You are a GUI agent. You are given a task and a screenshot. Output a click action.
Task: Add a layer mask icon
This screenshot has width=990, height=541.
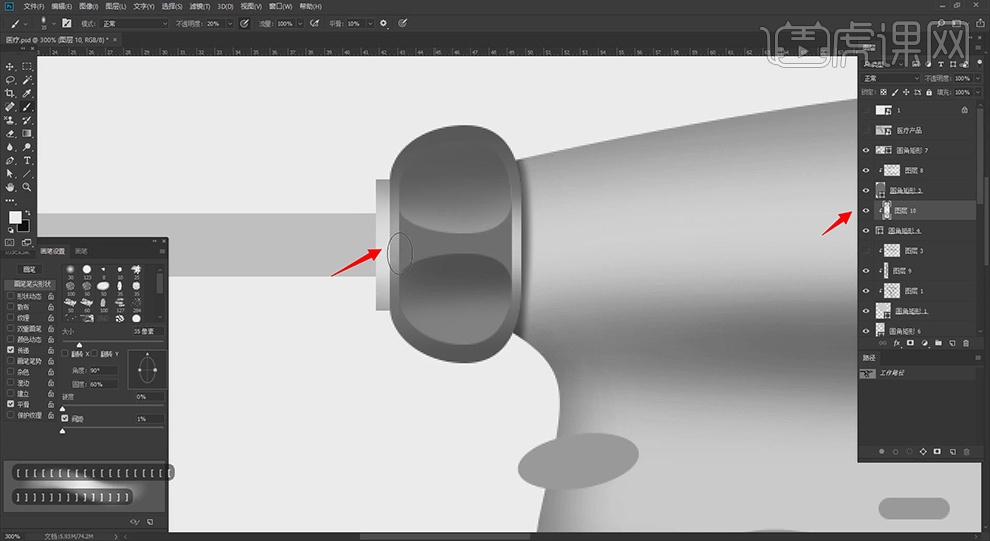(910, 343)
